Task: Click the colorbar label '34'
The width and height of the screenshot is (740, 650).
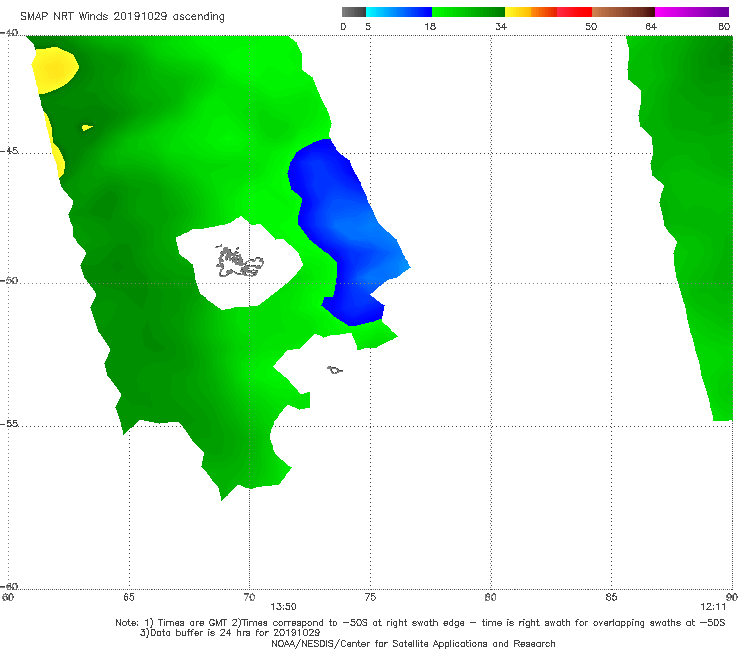Action: (x=501, y=27)
